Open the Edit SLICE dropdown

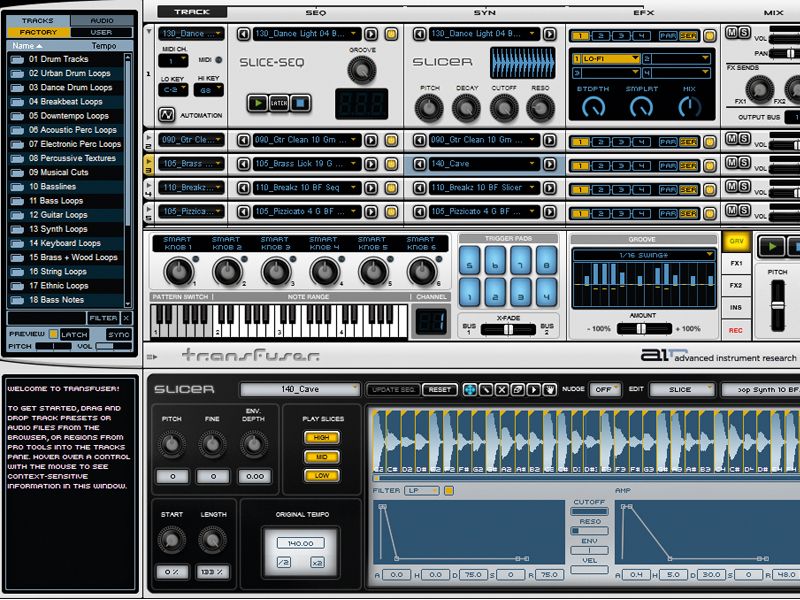point(682,390)
